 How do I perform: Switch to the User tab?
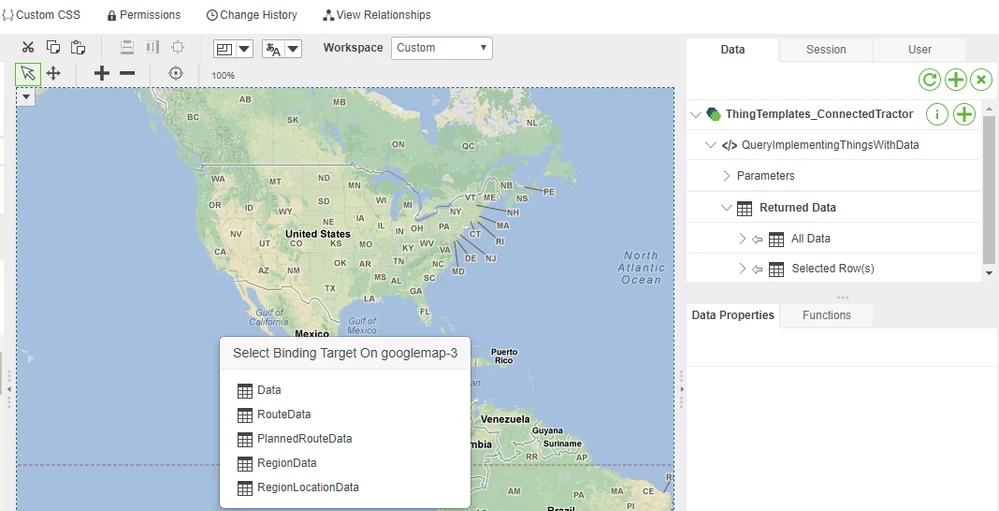919,50
